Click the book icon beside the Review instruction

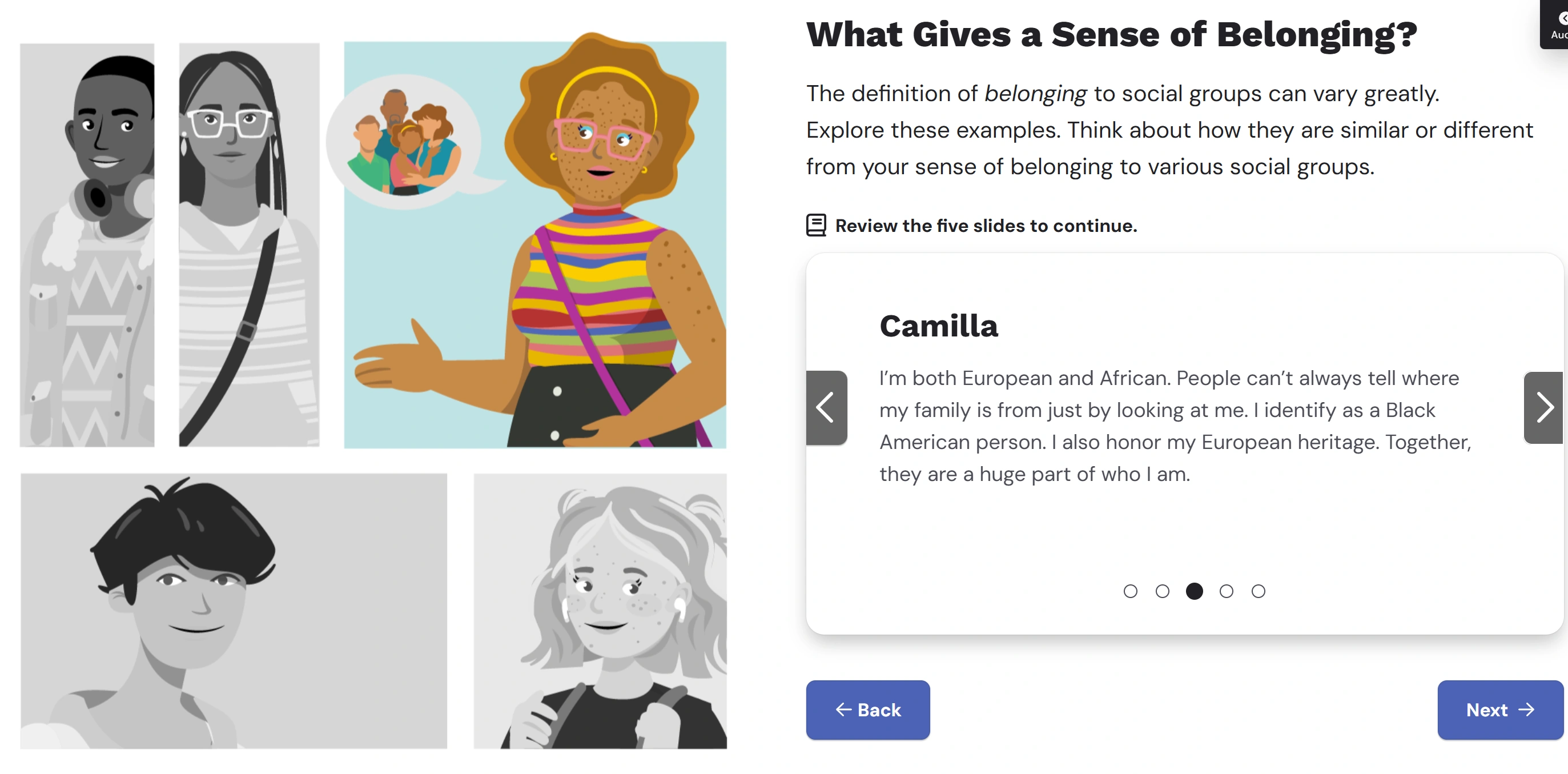[x=815, y=225]
